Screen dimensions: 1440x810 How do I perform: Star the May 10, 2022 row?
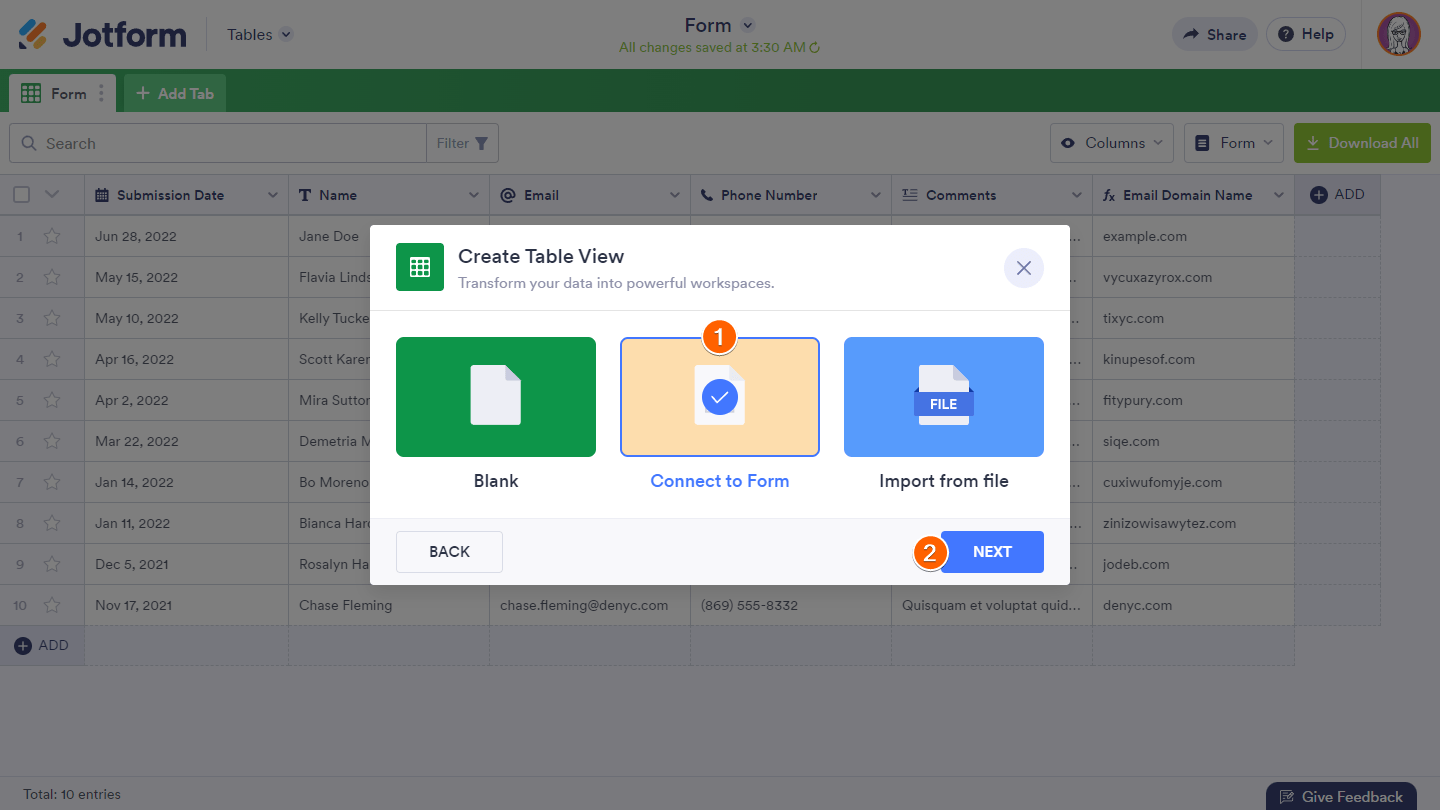coord(52,319)
